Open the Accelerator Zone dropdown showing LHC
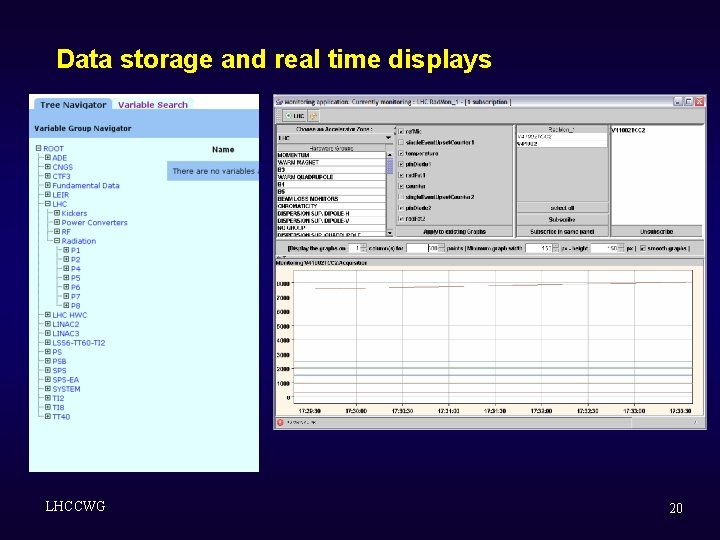 click(x=335, y=138)
